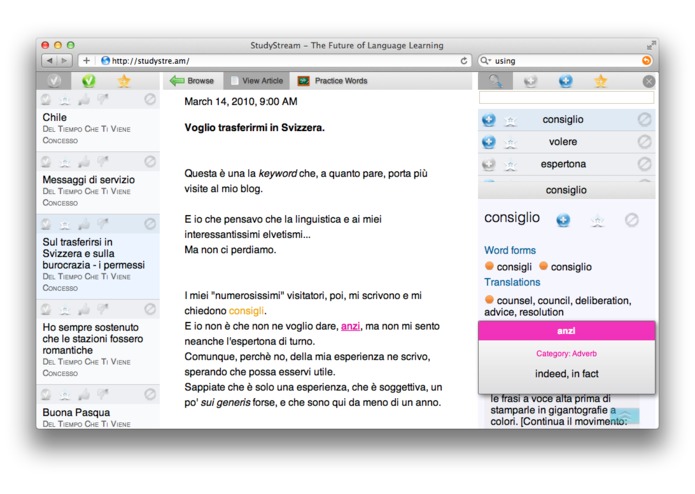This screenshot has height=494, width=695.
Task: Open the Messaggi di servizio article
Action: [x=89, y=180]
